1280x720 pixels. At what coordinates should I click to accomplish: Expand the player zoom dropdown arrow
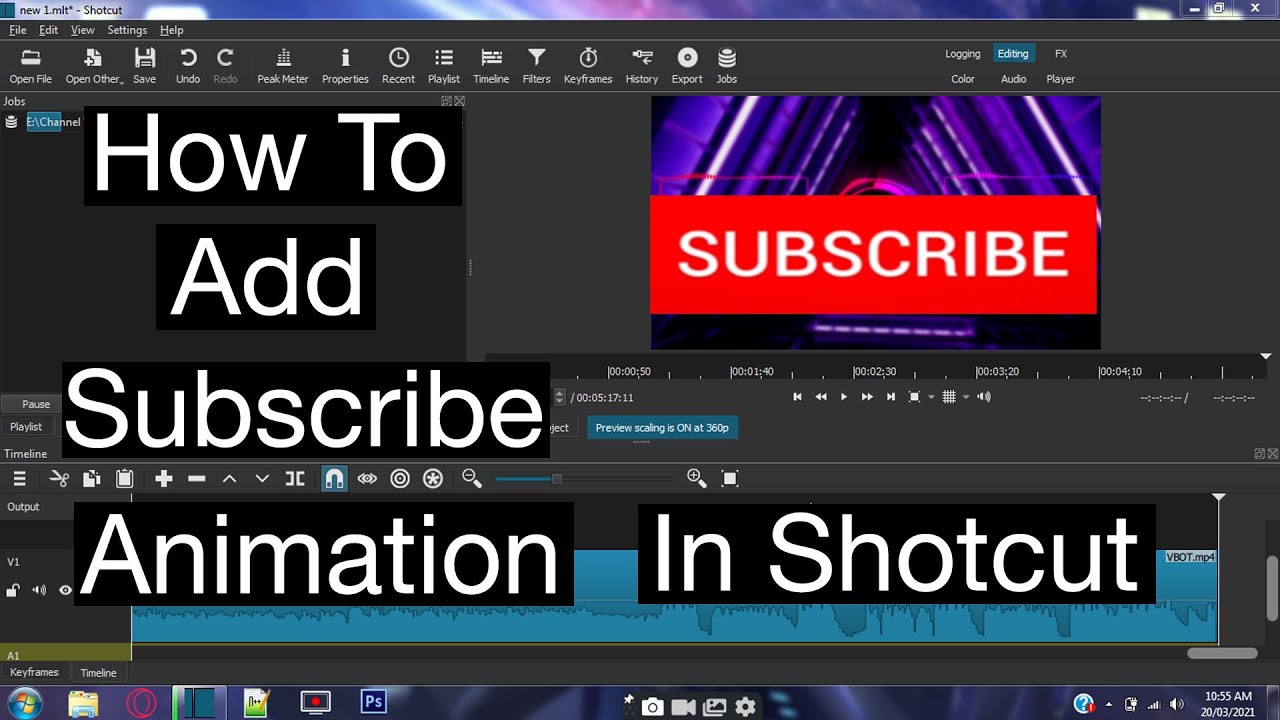tap(931, 397)
